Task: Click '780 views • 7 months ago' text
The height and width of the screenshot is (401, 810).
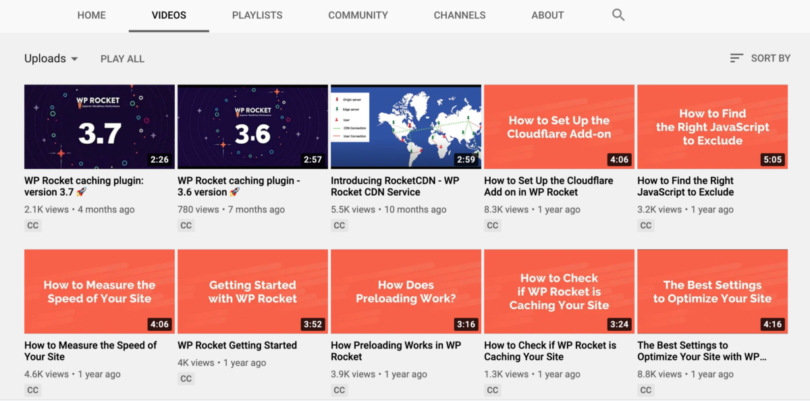Action: (x=231, y=210)
